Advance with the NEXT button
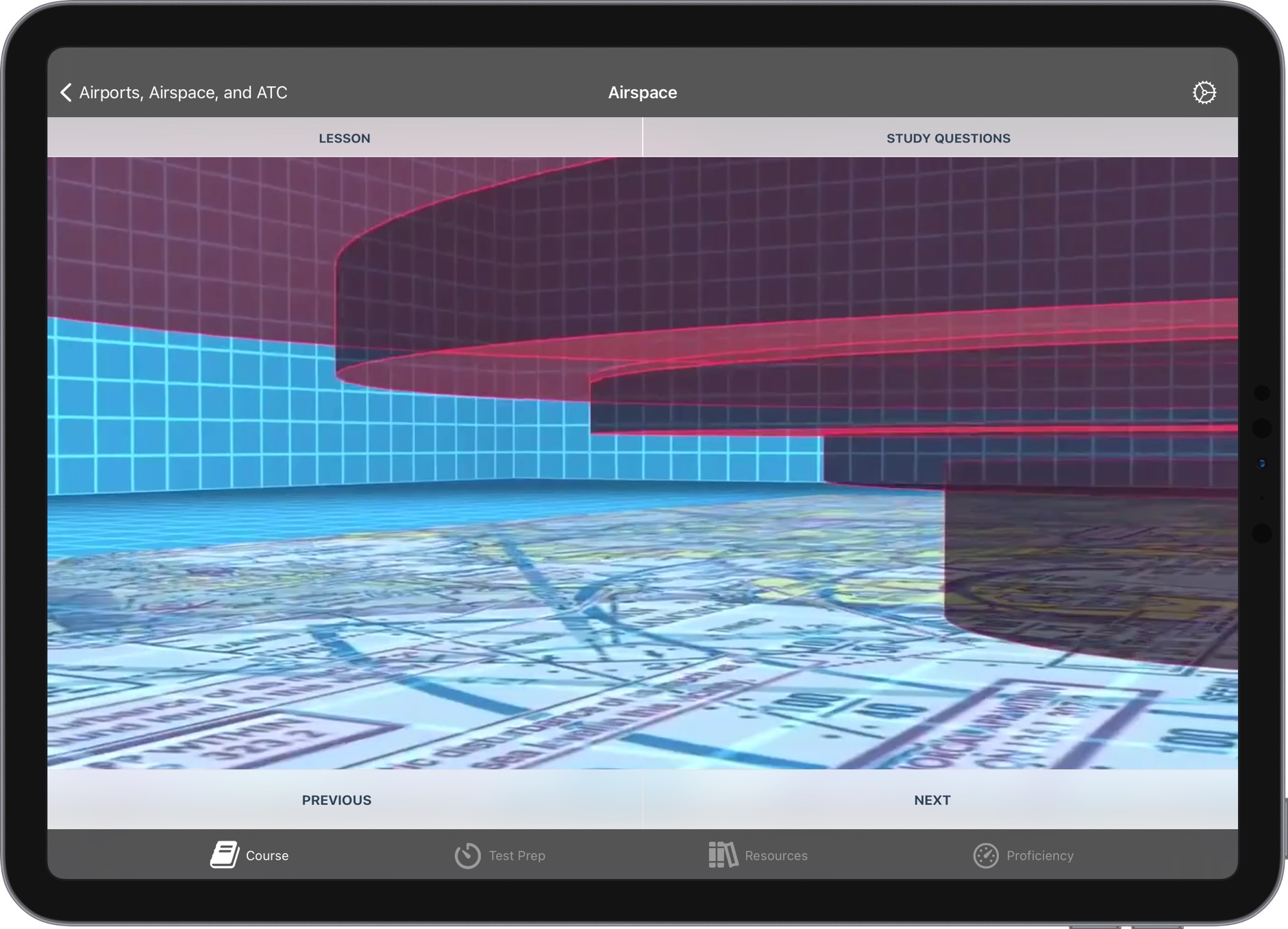Screen dimensions: 1288x929 click(932, 800)
